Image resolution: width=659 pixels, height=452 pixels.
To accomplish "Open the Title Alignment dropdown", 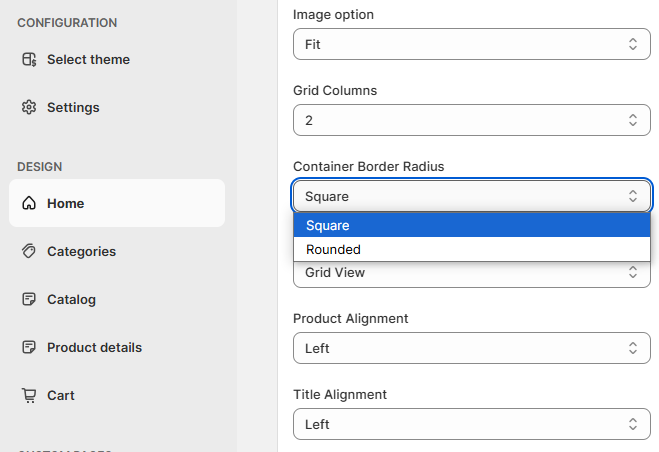I will [x=472, y=424].
